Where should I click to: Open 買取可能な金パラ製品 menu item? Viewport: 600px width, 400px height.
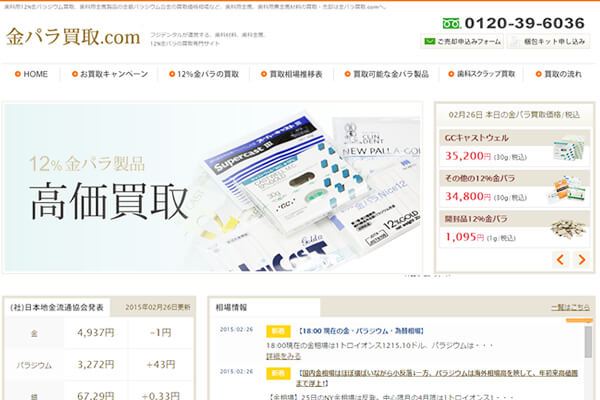tap(386, 74)
